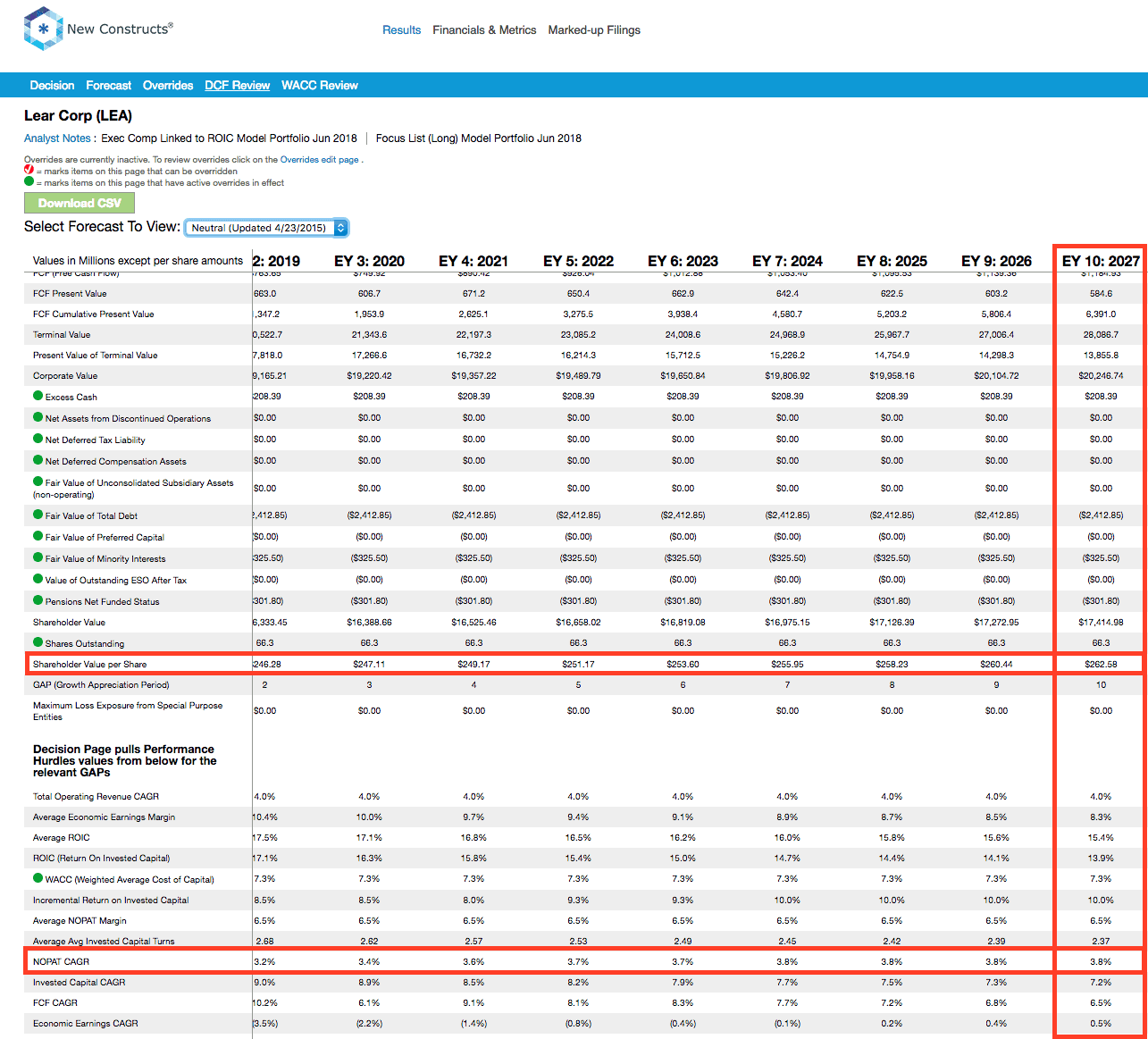The height and width of the screenshot is (1039, 1148).
Task: Click the Corporate Value row label
Action: (65, 376)
